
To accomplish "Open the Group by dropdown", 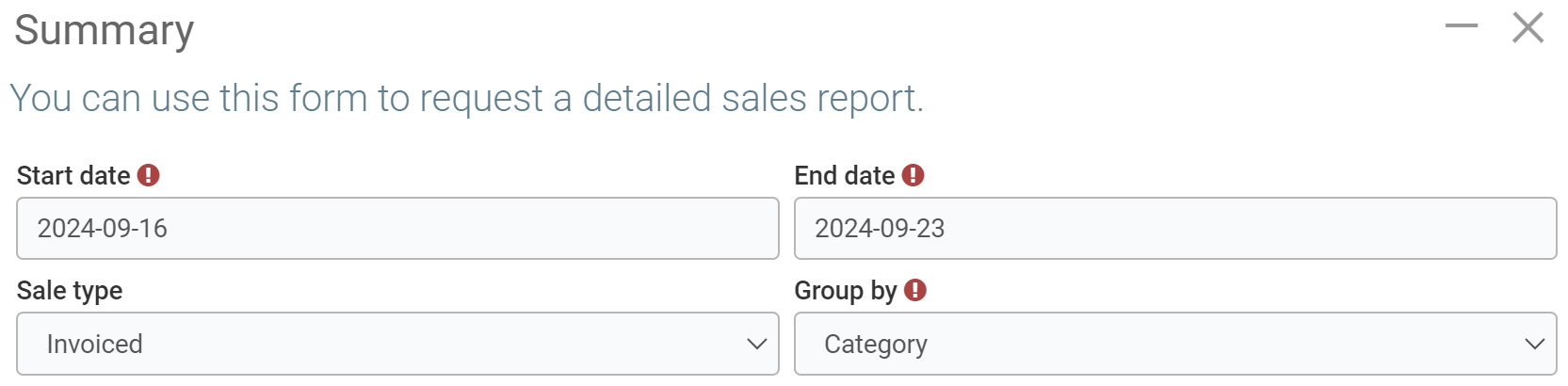I will [1174, 344].
